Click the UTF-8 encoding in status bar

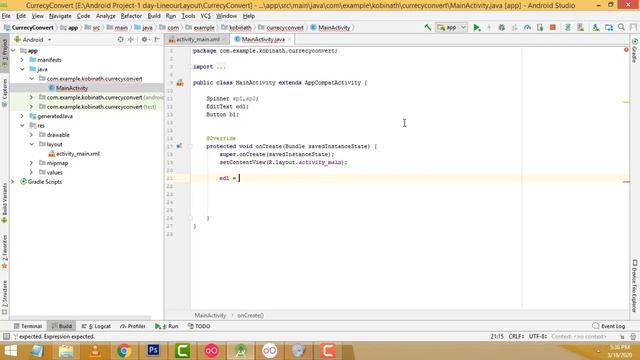coord(538,336)
